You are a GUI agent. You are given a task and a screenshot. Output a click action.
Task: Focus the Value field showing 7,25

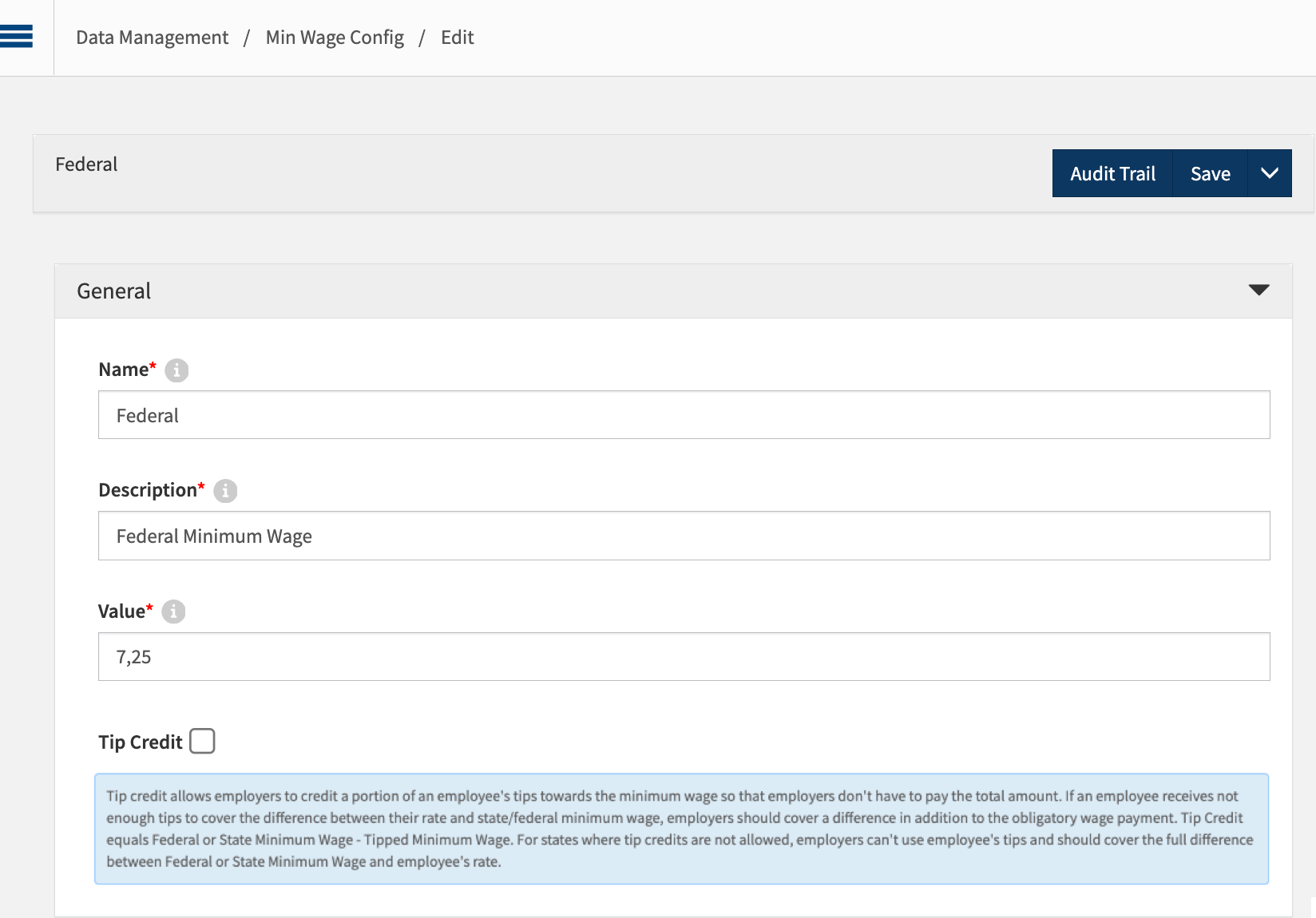click(x=683, y=656)
